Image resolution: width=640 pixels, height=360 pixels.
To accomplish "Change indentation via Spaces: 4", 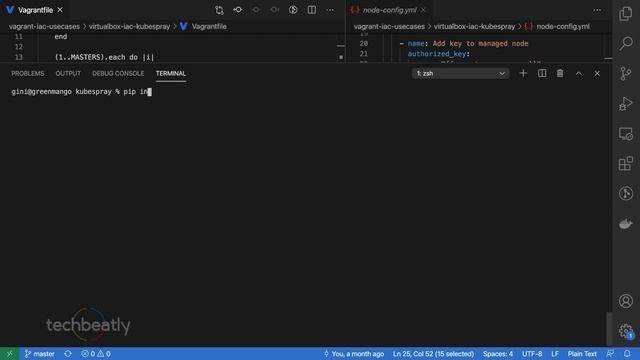I will point(498,354).
